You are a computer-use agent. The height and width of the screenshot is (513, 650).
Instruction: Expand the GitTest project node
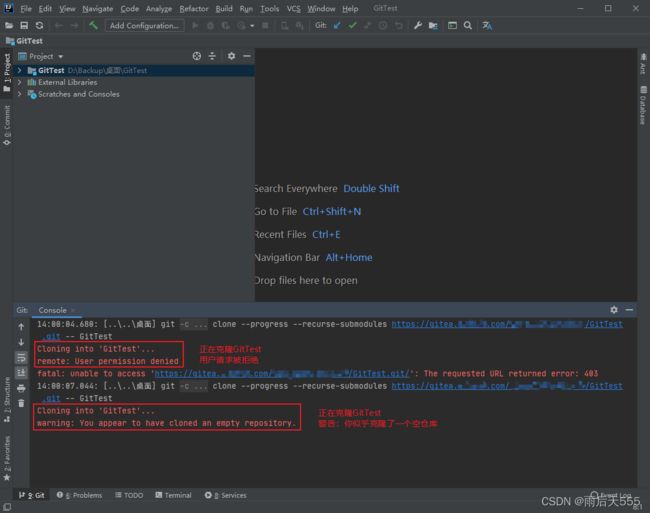19,70
